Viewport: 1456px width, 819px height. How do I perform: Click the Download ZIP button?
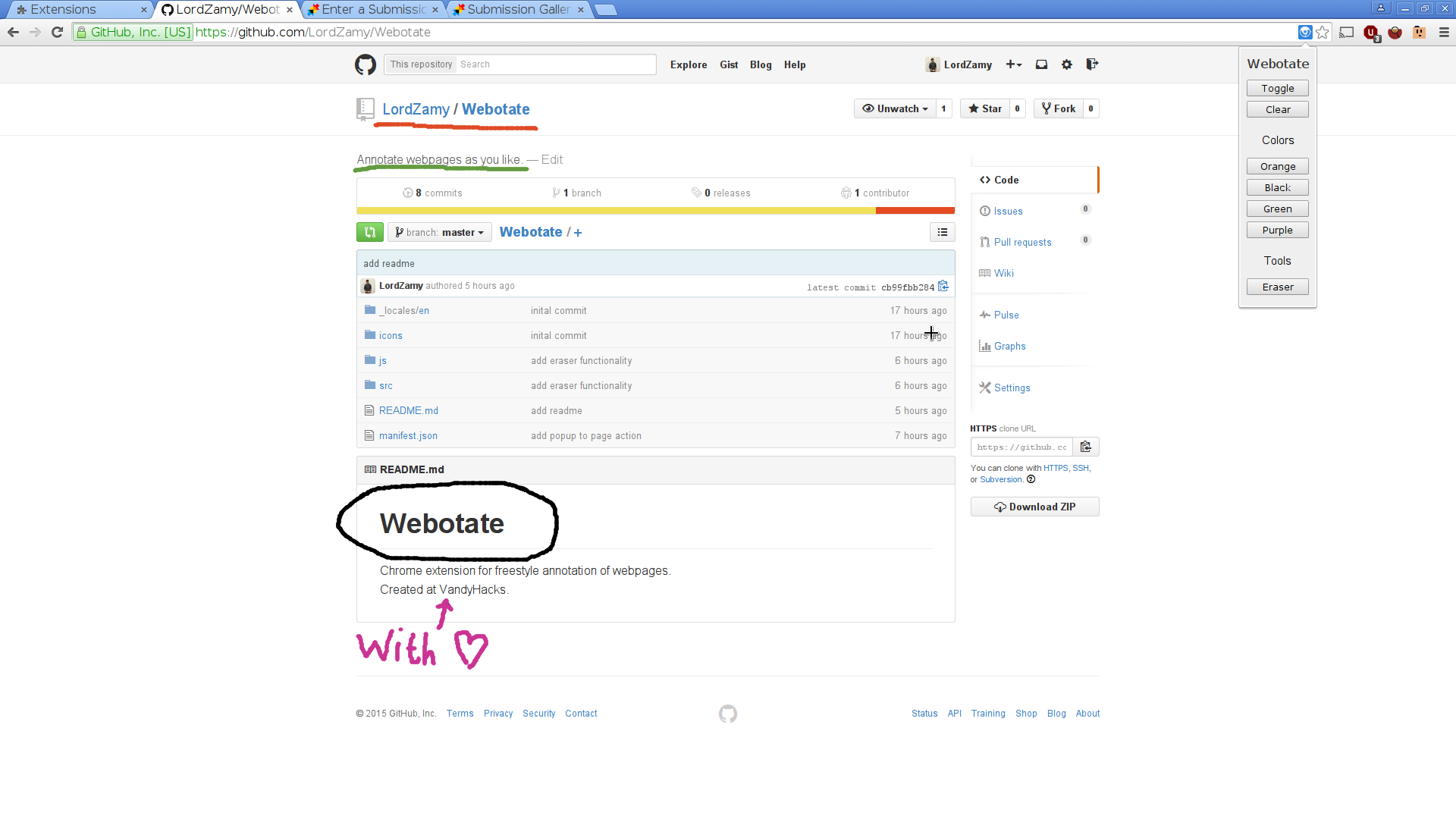coord(1034,507)
